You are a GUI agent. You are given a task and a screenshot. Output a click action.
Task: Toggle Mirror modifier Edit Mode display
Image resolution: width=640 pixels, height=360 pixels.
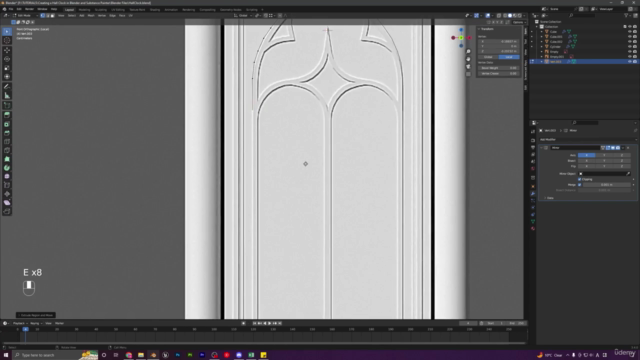pos(608,148)
